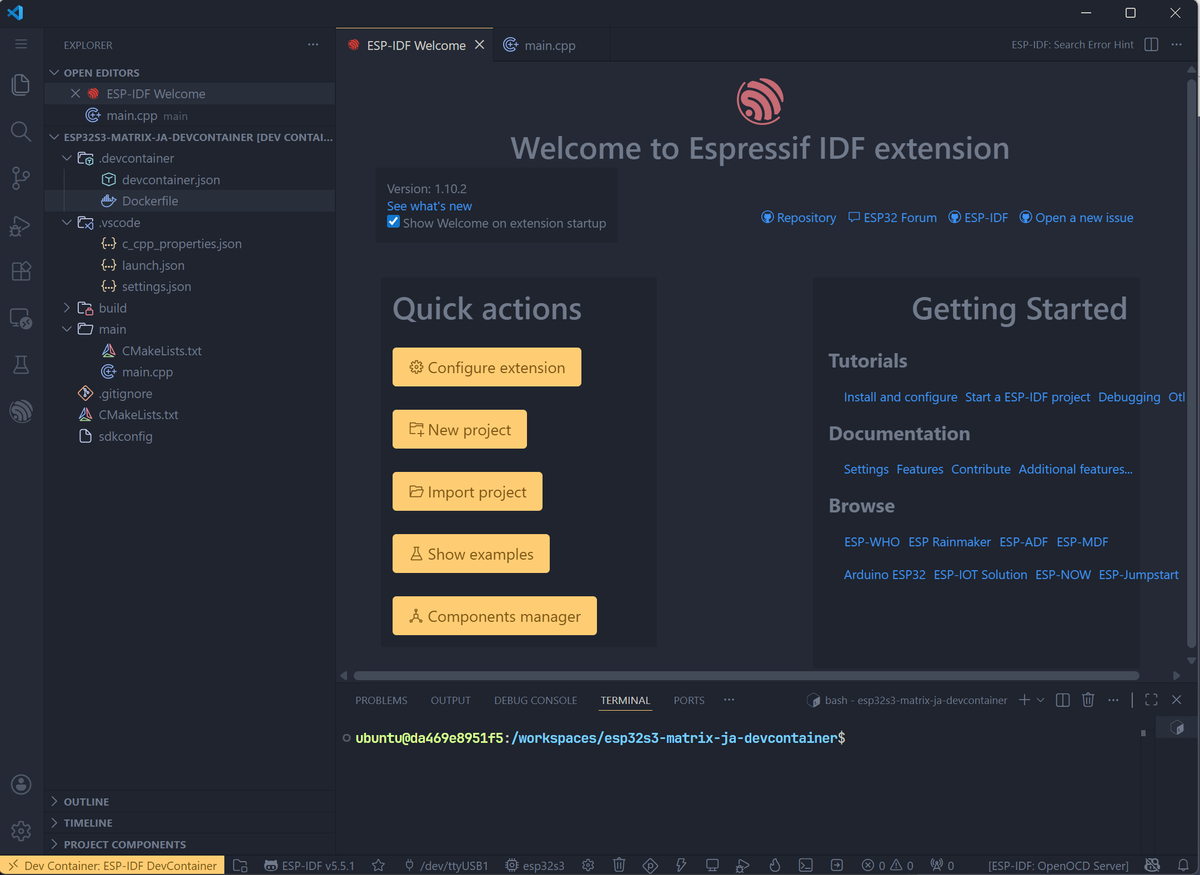Viewport: 1200px width, 875px height.
Task: Run ESP-IDF full clean from status bar
Action: click(619, 865)
